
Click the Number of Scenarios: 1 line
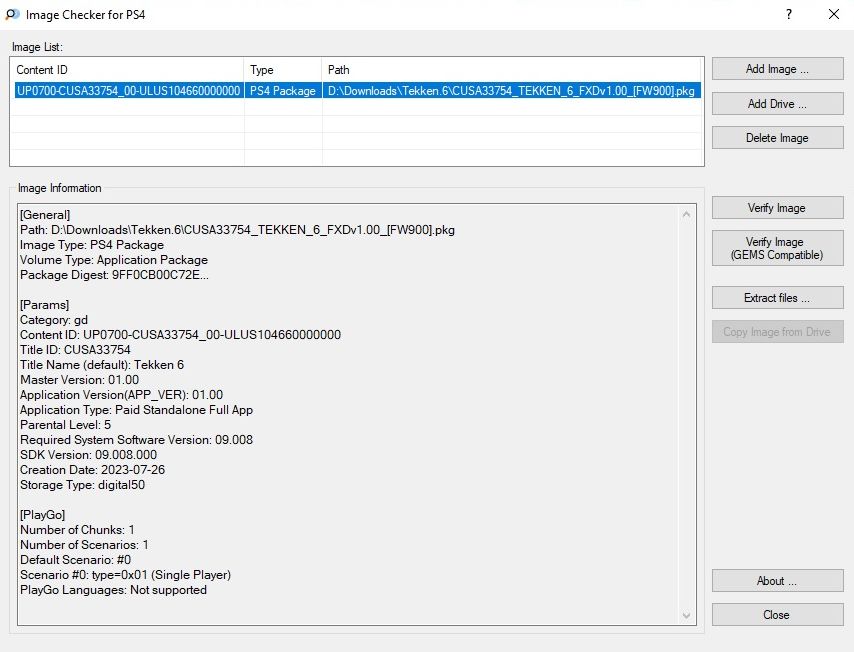84,545
